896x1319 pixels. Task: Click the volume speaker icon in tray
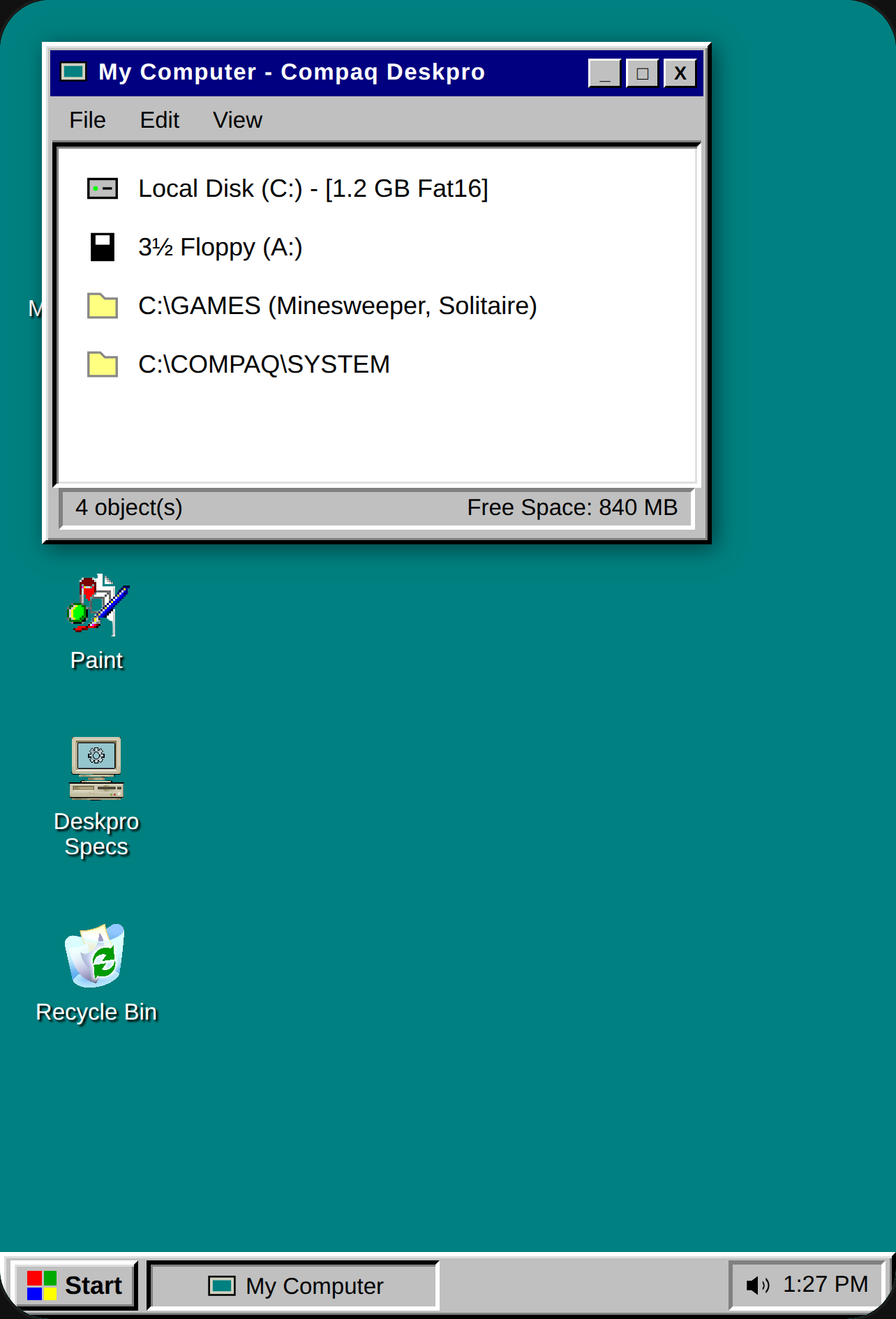tap(757, 1285)
